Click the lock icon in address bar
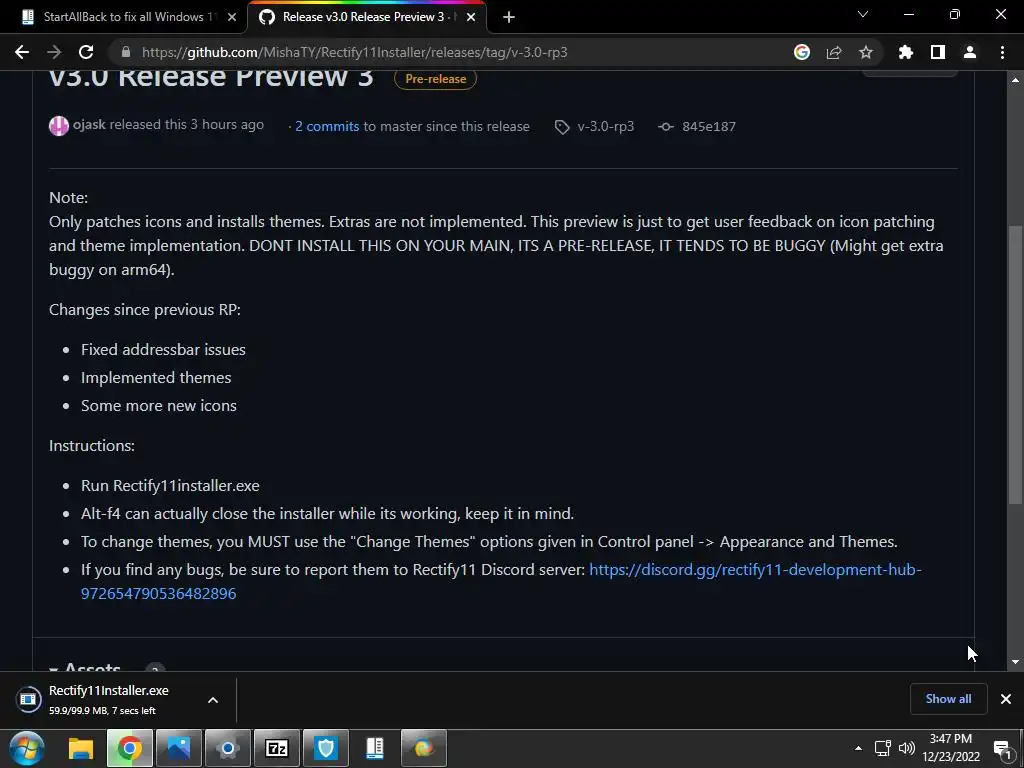1024x768 pixels. click(126, 52)
